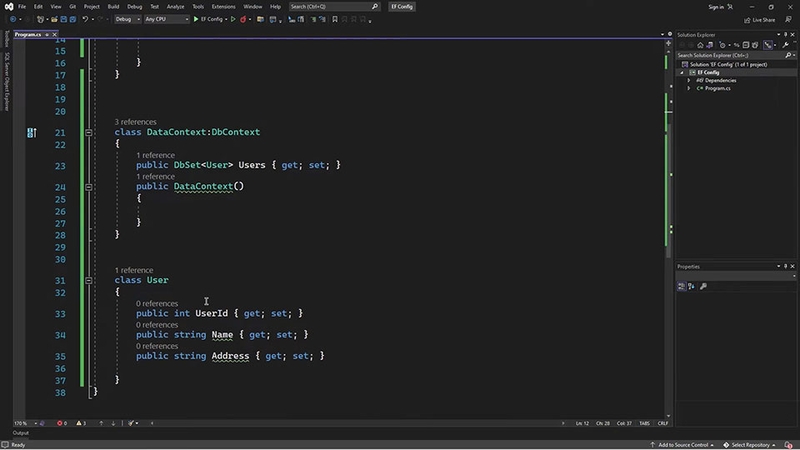Open the Debug configuration dropdown
This screenshot has width=800, height=450.
[128, 19]
